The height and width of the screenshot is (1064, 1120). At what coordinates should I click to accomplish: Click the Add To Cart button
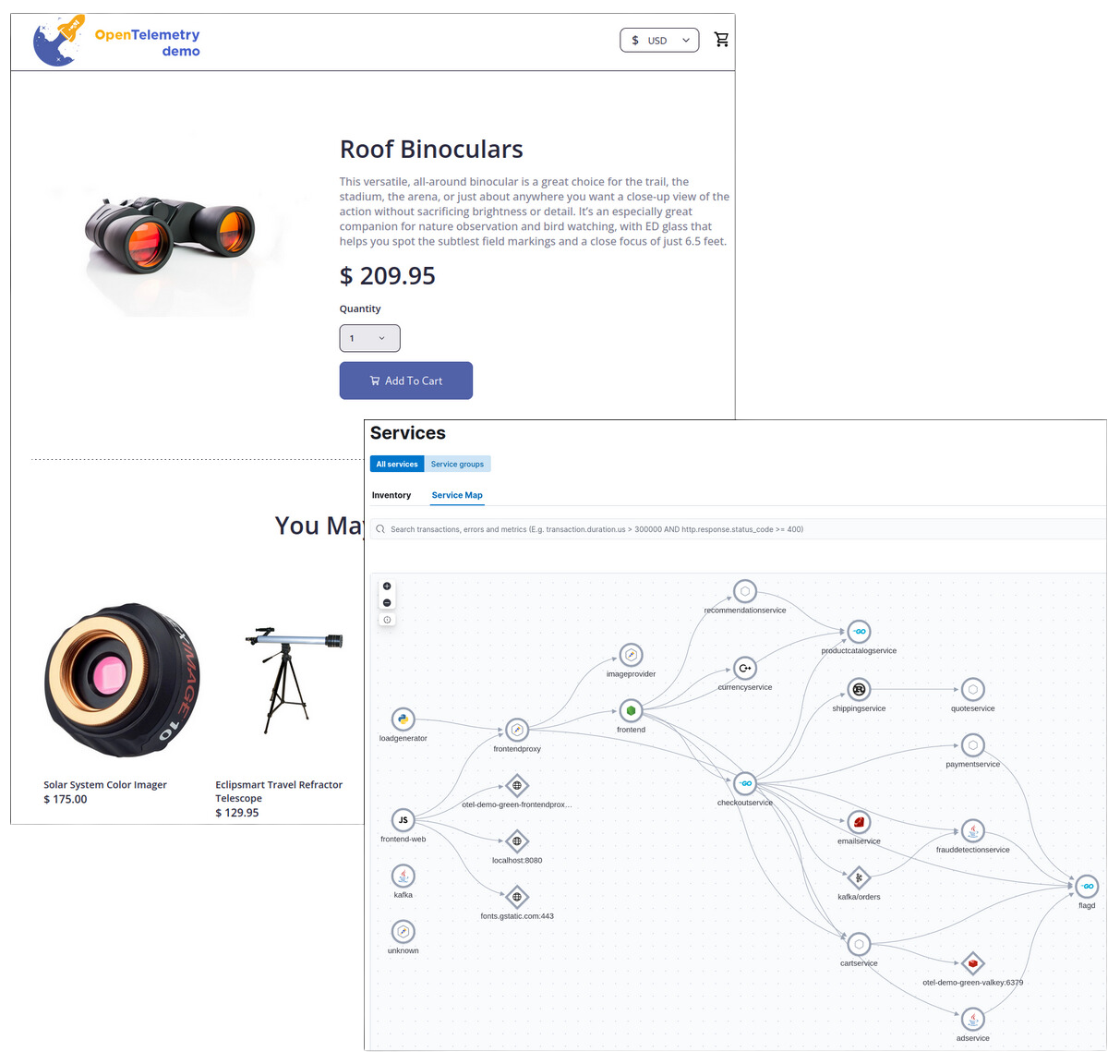point(406,381)
